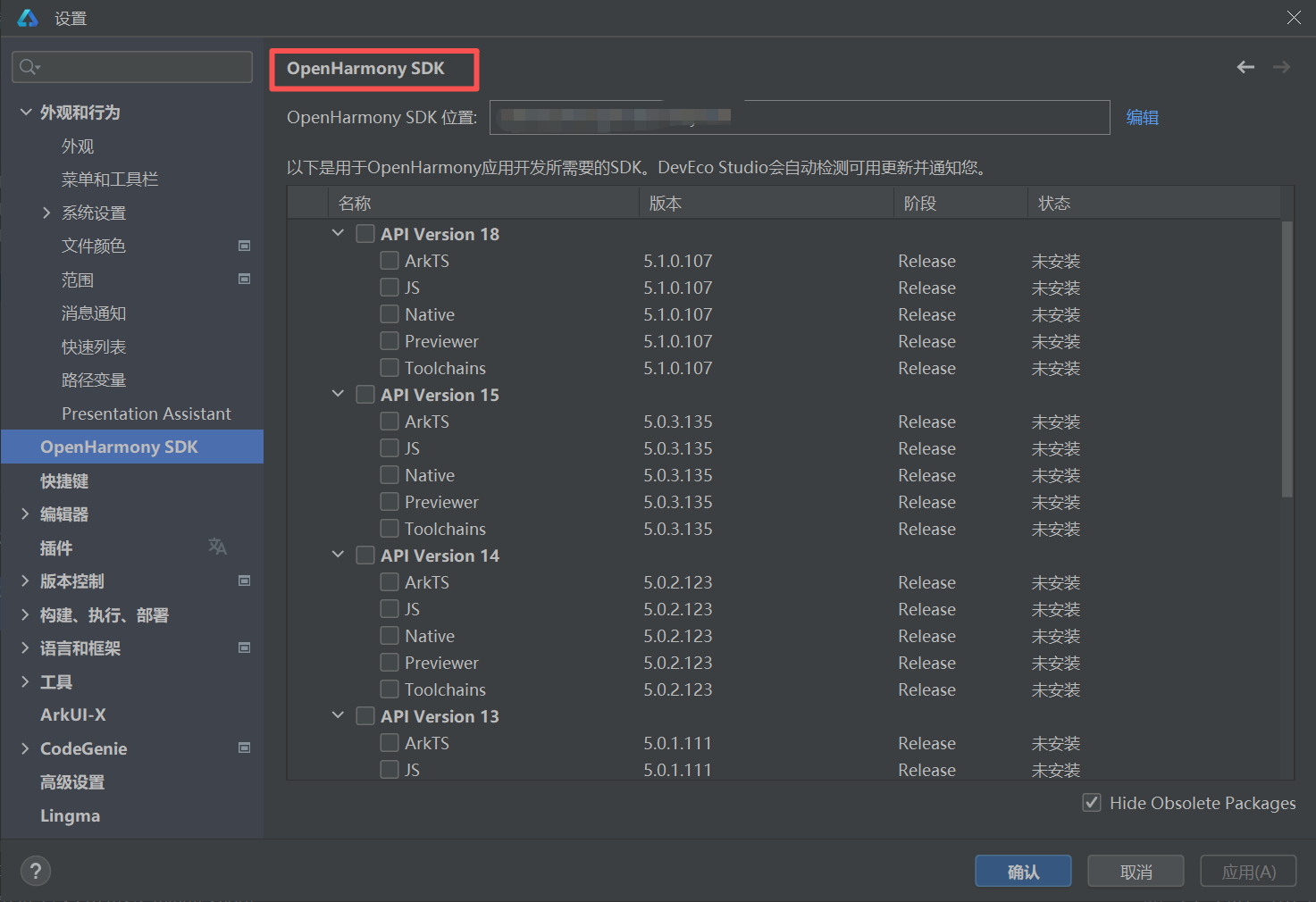Click the 阶段 column header

click(x=960, y=203)
